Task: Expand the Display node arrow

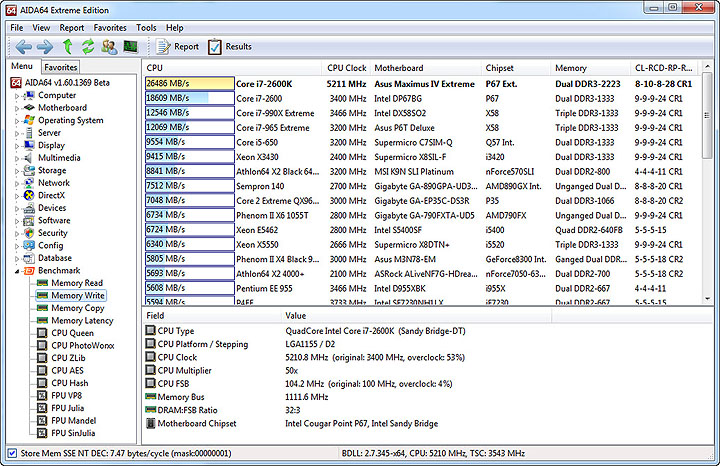Action: [x=17, y=146]
